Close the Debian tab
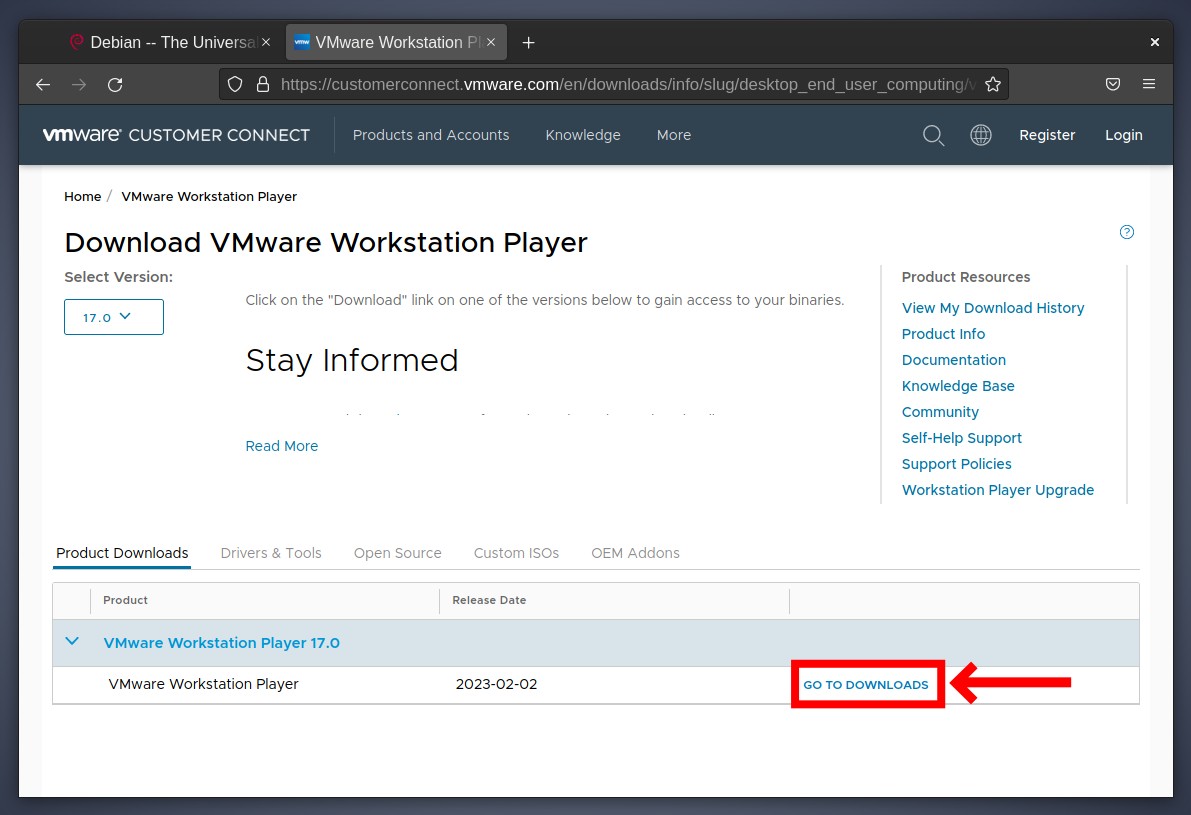This screenshot has width=1191, height=815. (x=266, y=43)
